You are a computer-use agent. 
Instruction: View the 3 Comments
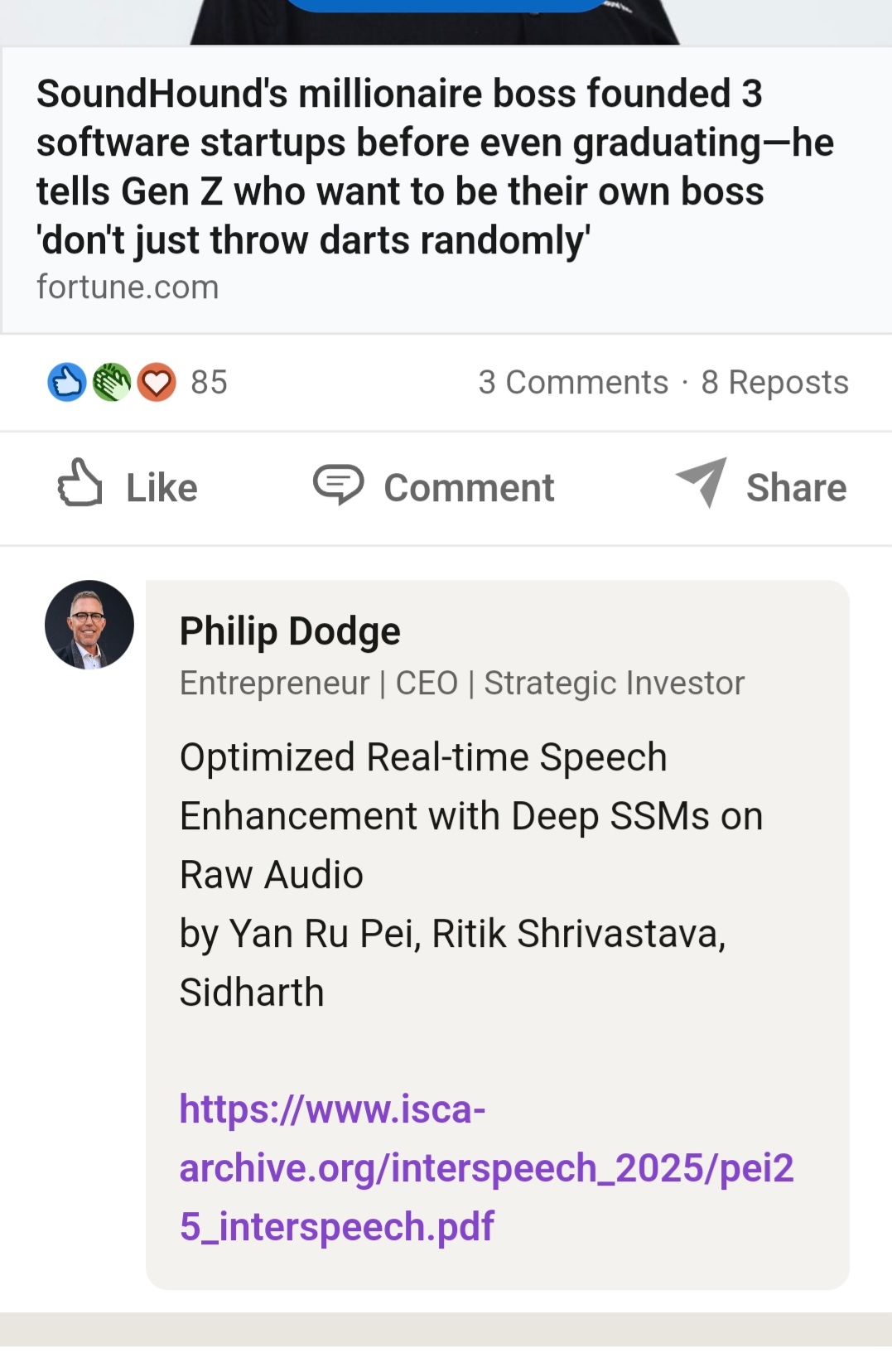coord(573,383)
